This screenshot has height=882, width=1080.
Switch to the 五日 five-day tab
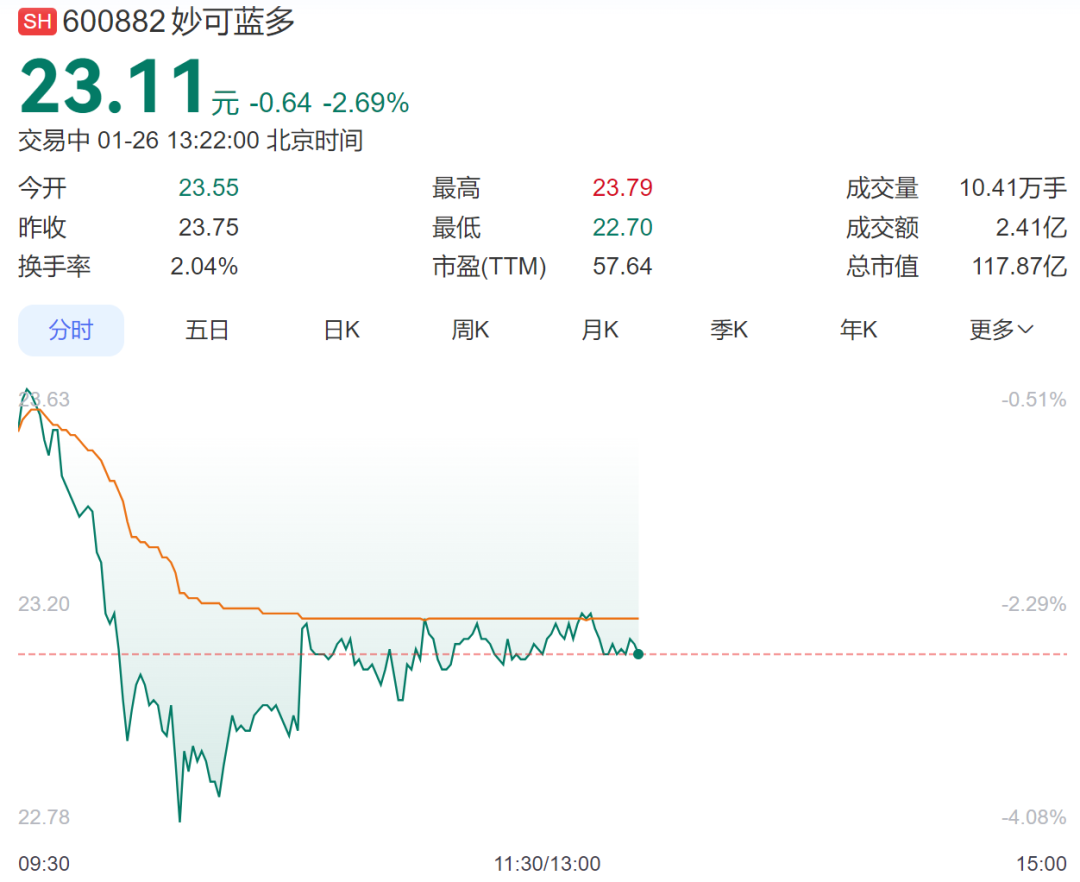click(x=207, y=330)
